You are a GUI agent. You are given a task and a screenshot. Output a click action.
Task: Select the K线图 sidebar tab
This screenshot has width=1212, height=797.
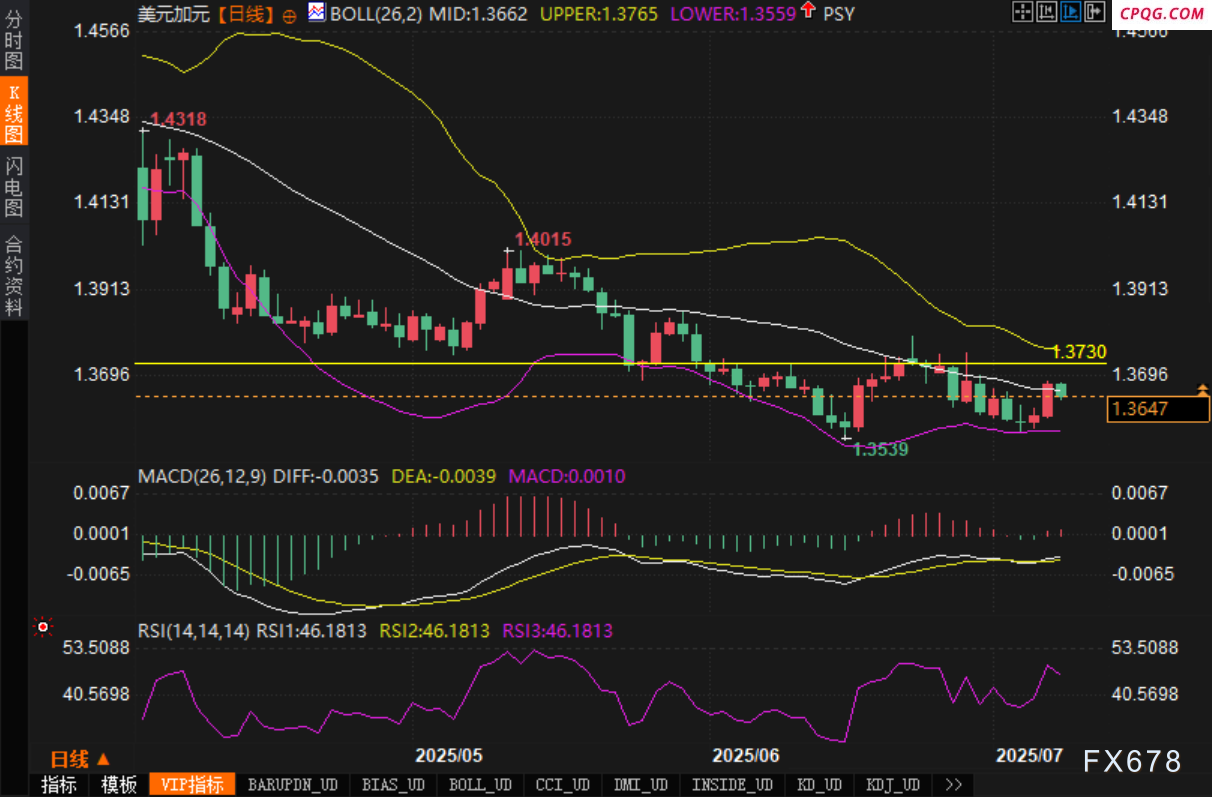[x=14, y=111]
